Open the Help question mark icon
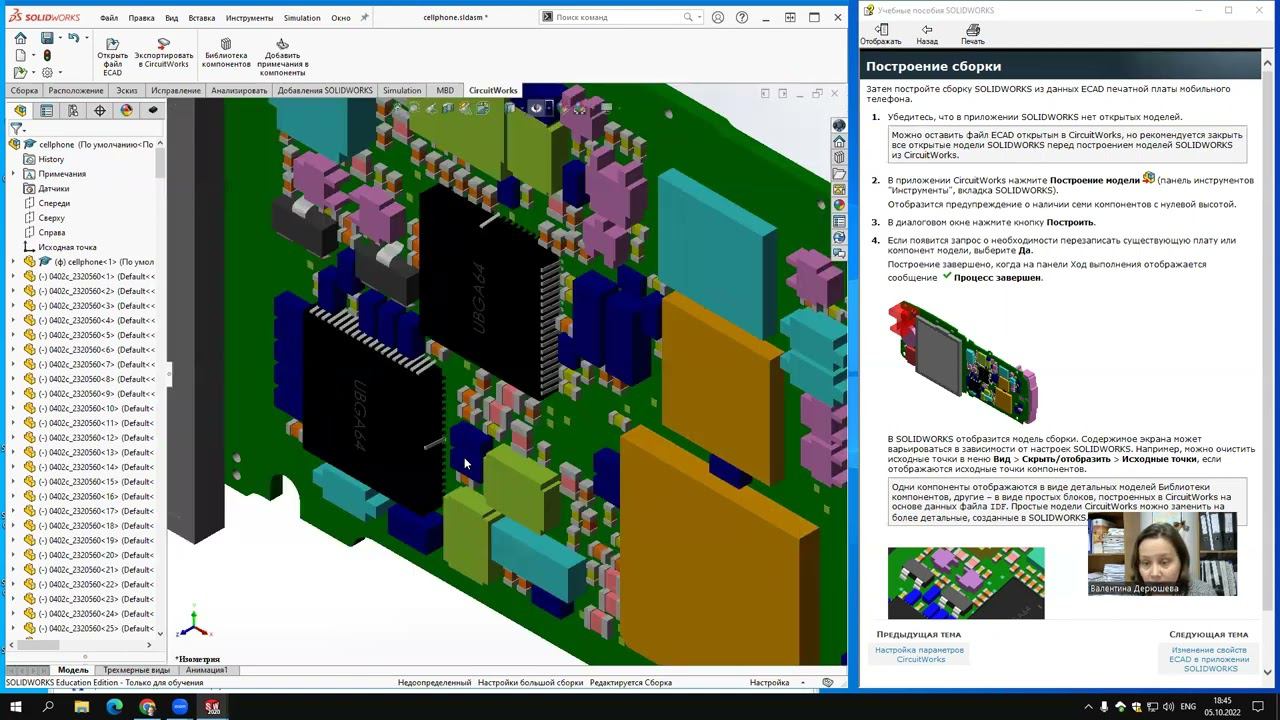The image size is (1280, 720). (741, 17)
